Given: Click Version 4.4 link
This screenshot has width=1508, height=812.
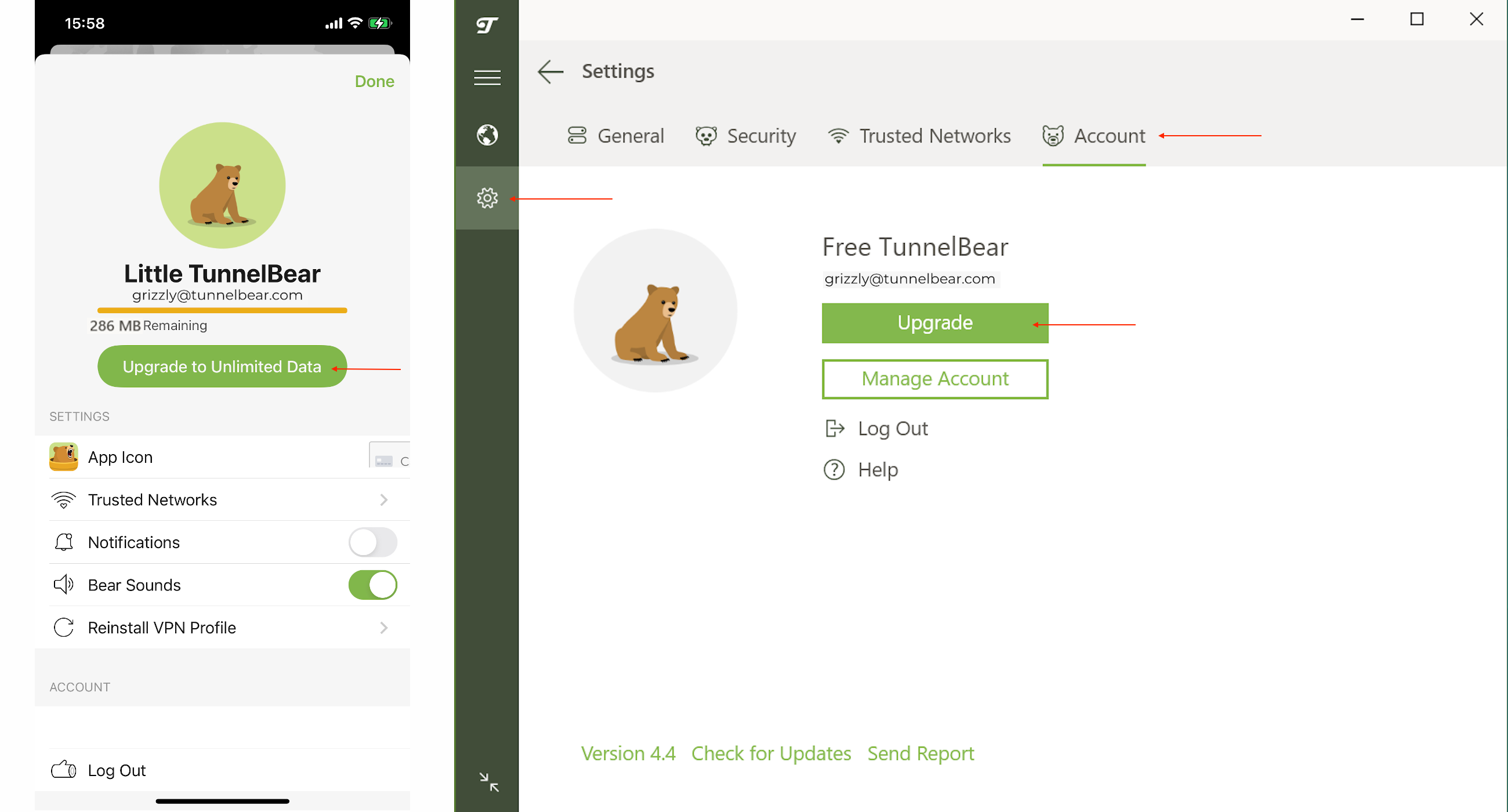Looking at the screenshot, I should [x=628, y=753].
